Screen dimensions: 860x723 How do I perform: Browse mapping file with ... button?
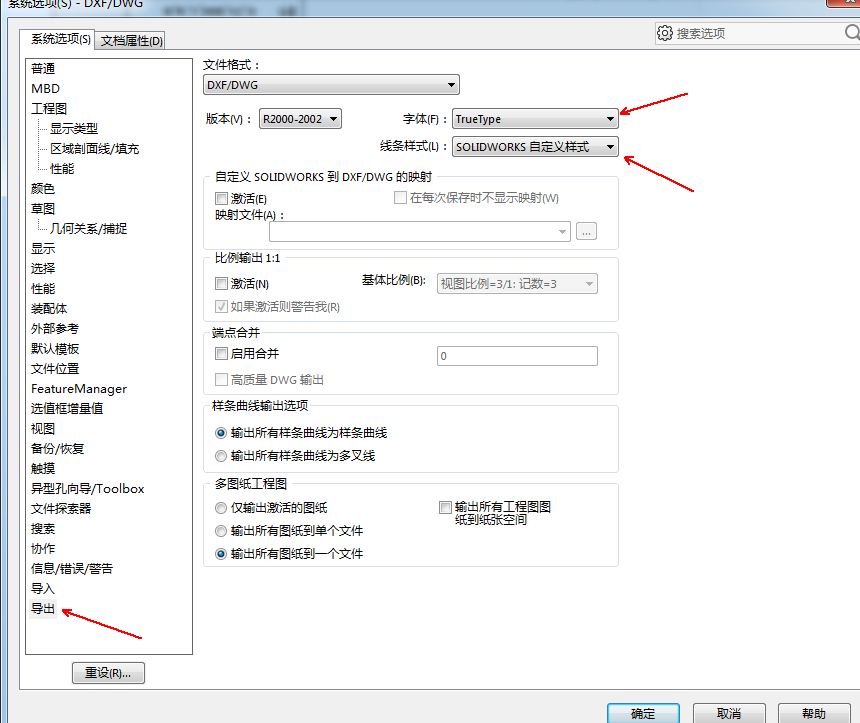[x=586, y=231]
